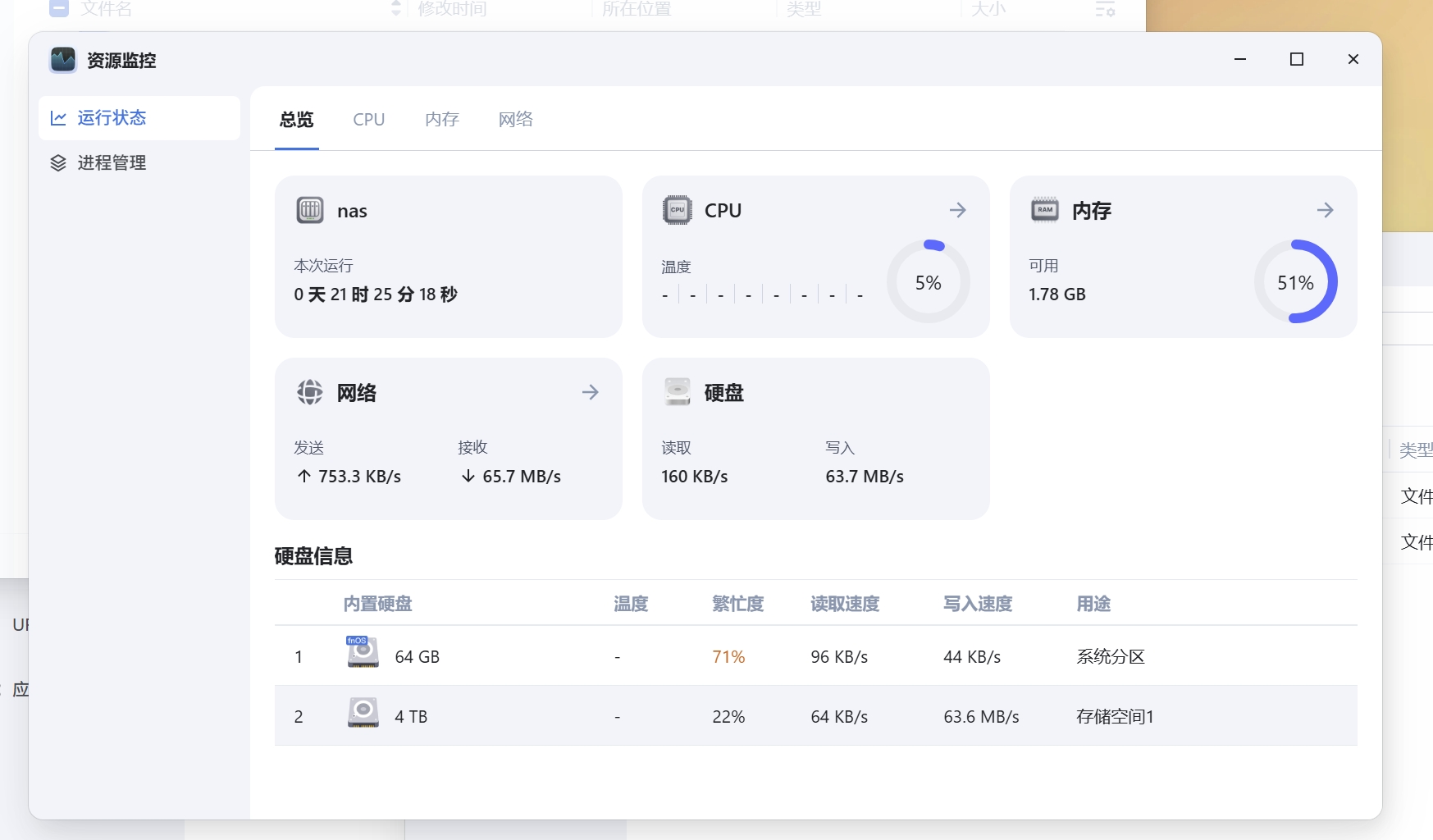
Task: Click the layers icon beside 进程管理
Action: click(x=58, y=163)
